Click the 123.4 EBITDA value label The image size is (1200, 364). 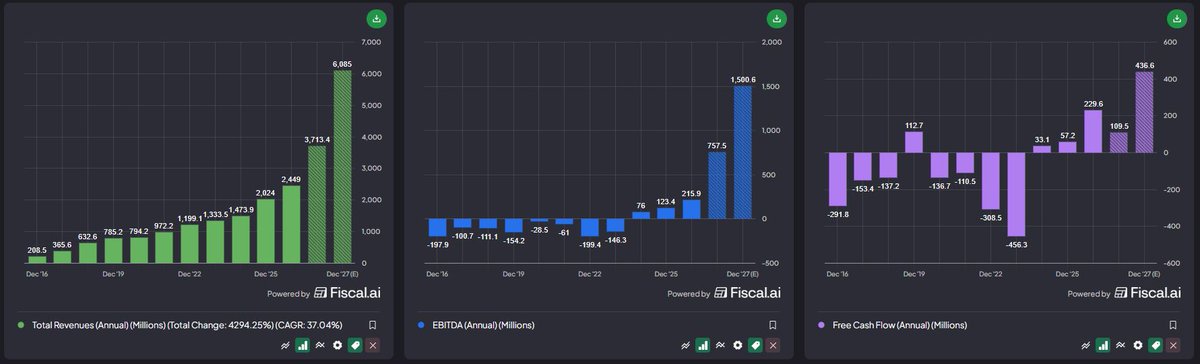(x=667, y=201)
